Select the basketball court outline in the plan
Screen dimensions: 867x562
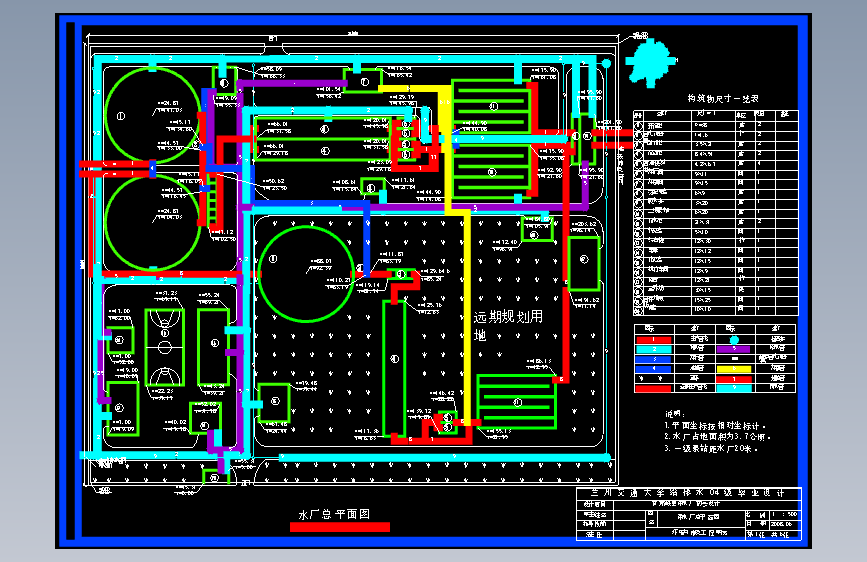pos(165,347)
